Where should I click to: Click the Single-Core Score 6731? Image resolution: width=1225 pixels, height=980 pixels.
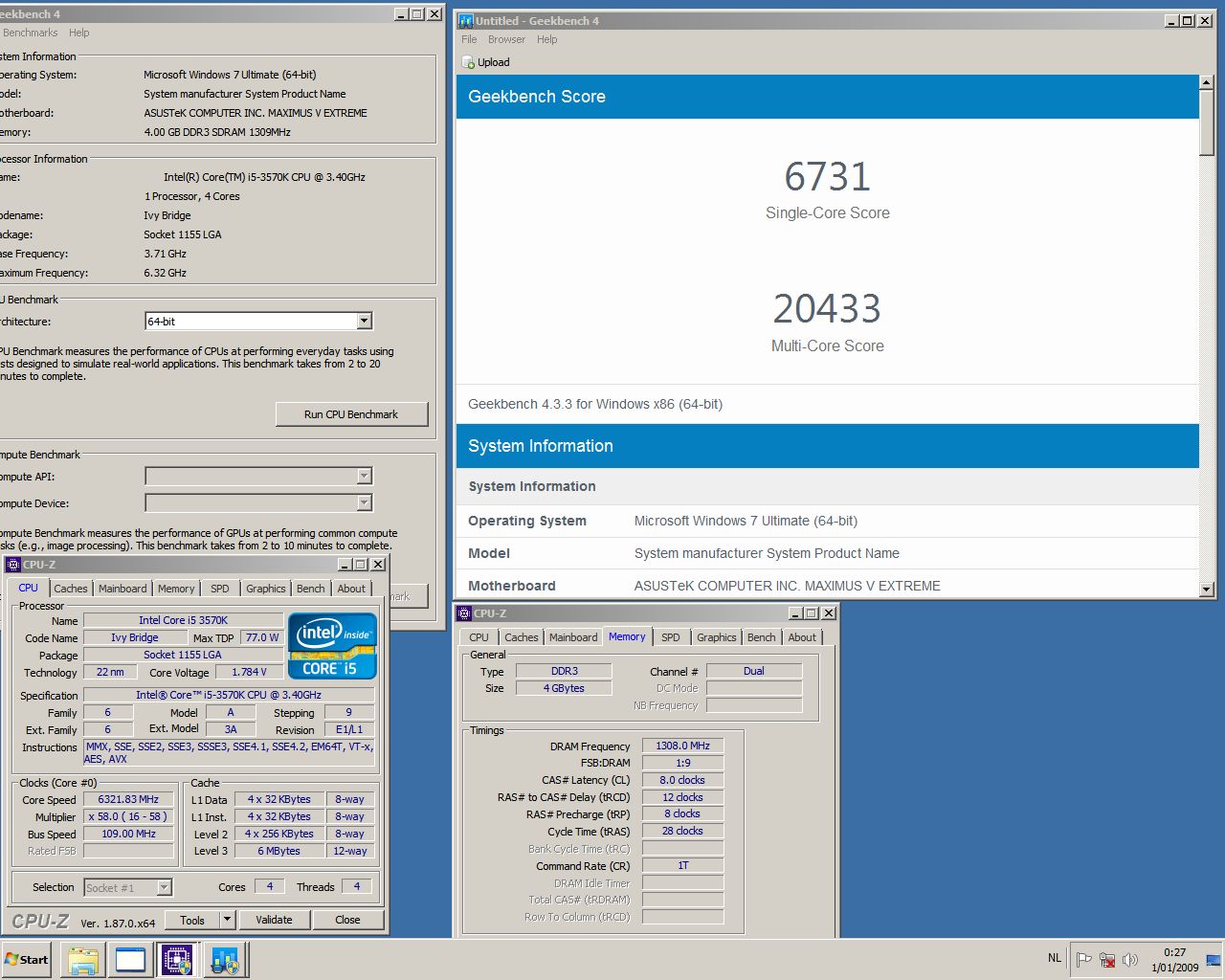827,177
